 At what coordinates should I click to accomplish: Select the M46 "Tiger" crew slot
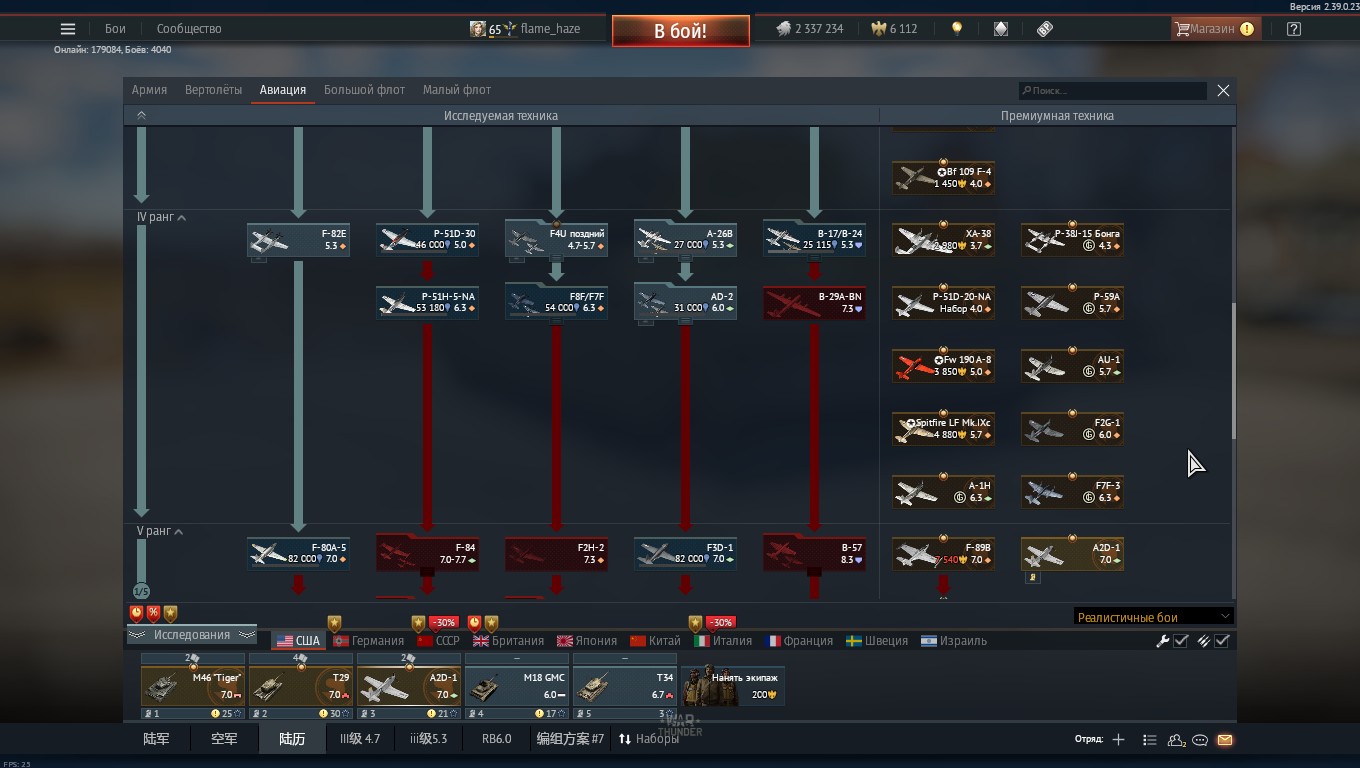click(x=192, y=686)
